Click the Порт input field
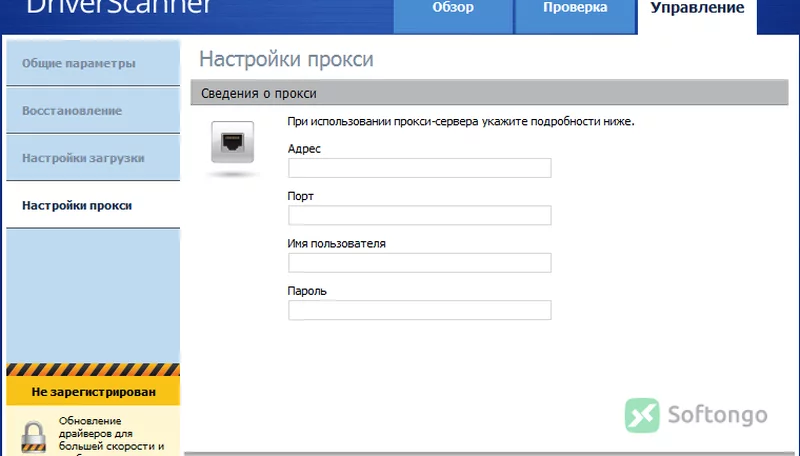Screen dimensions: 800x456 [419, 215]
